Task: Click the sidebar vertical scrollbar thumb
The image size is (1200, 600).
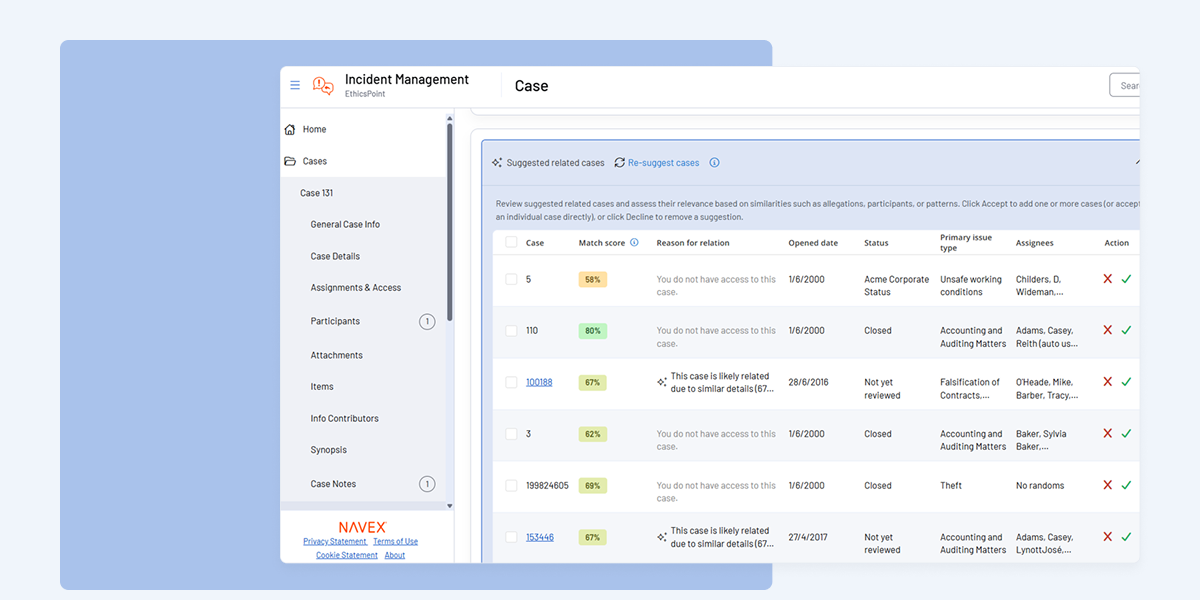Action: click(449, 222)
